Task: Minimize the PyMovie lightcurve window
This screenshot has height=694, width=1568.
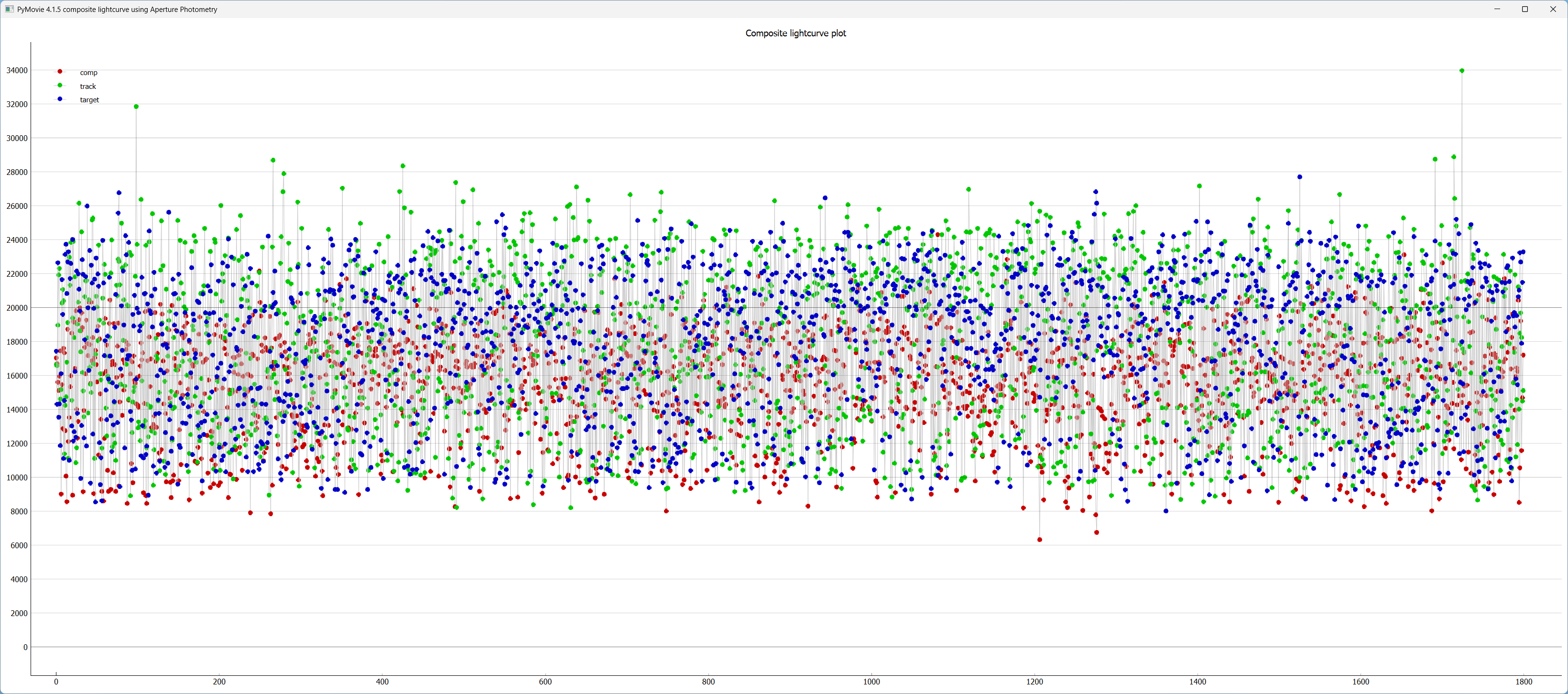Action: click(x=1497, y=9)
